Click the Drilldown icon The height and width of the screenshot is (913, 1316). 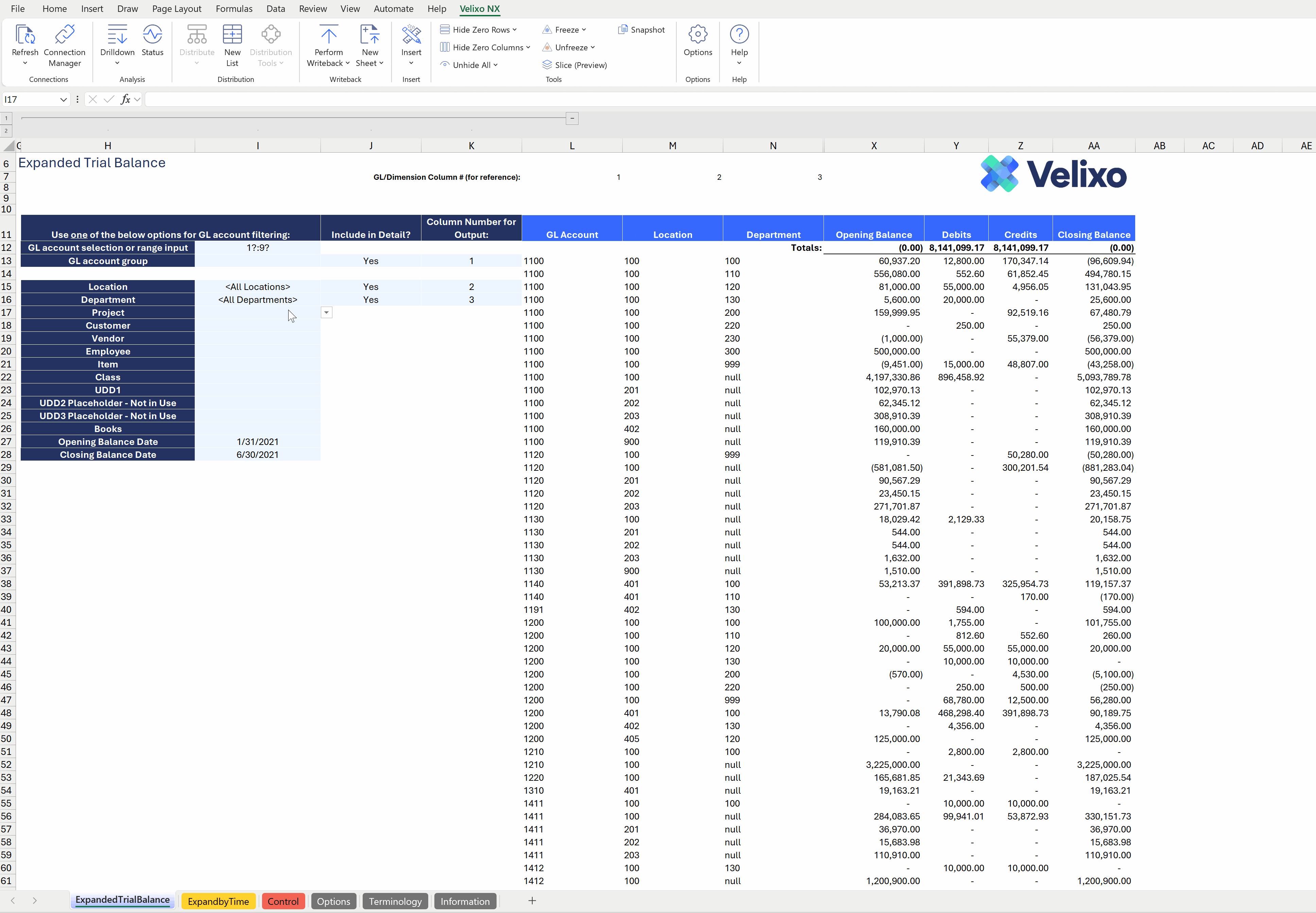(117, 35)
